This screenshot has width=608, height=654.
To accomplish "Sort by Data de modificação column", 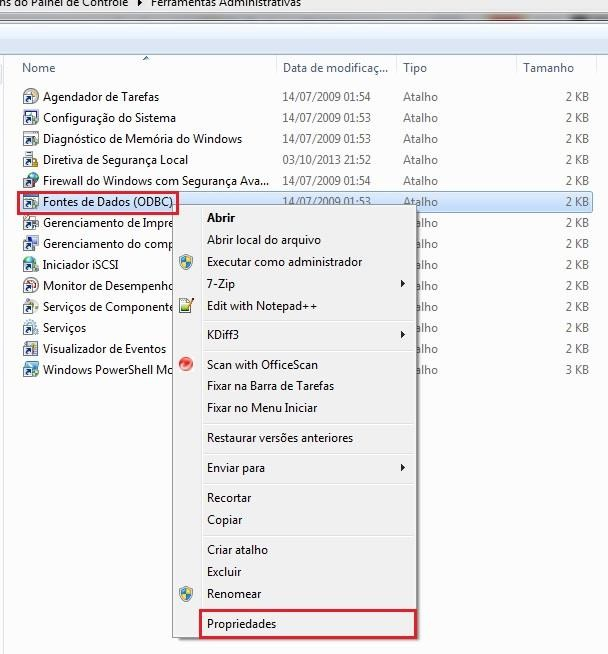I will 335,68.
